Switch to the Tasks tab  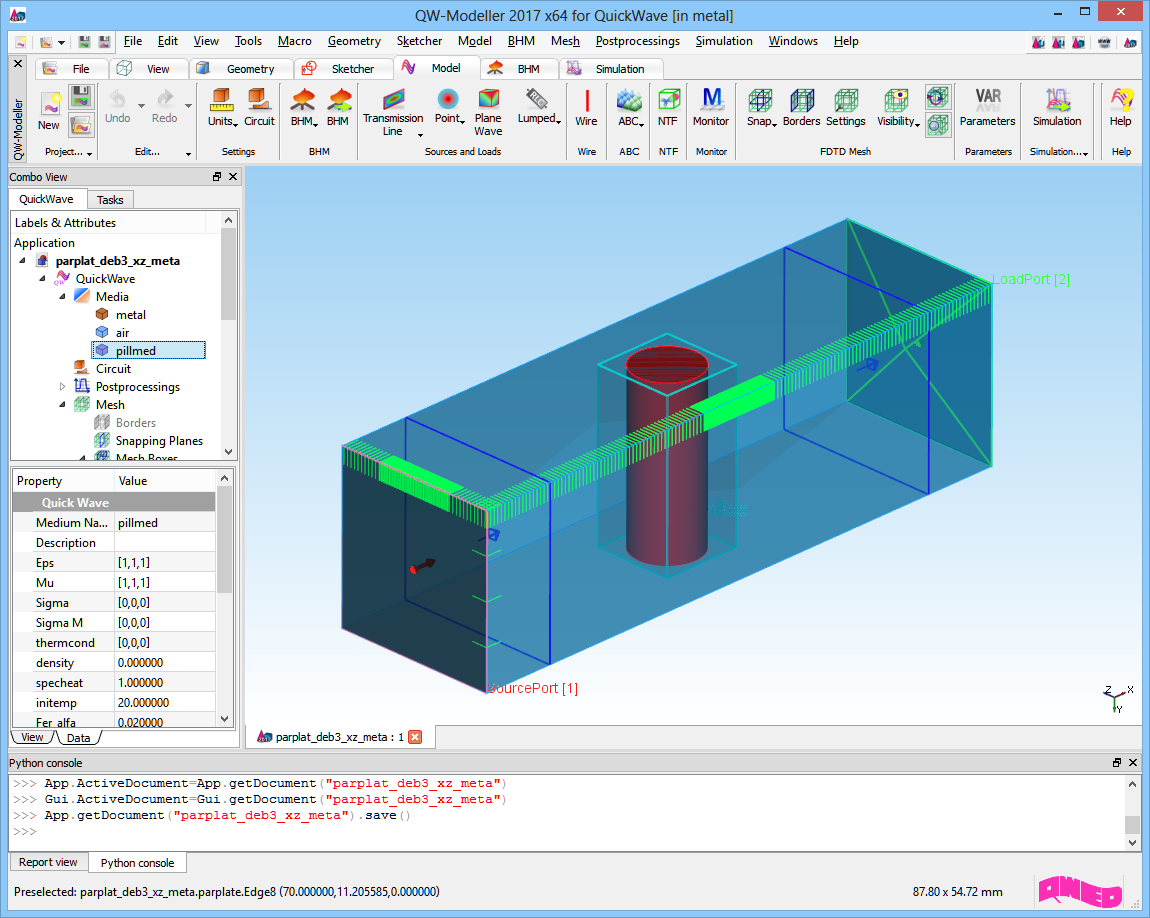tap(110, 199)
